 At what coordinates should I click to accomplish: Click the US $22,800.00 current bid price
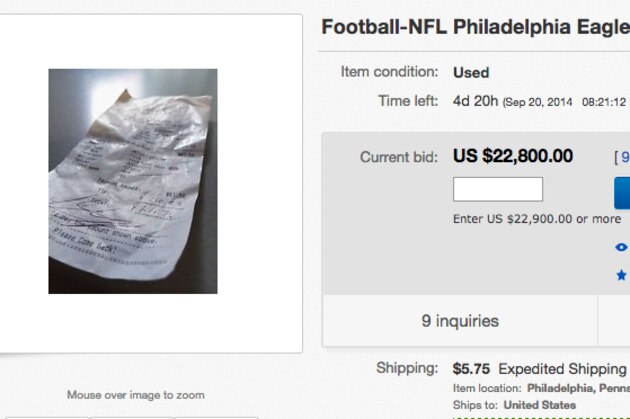click(513, 156)
